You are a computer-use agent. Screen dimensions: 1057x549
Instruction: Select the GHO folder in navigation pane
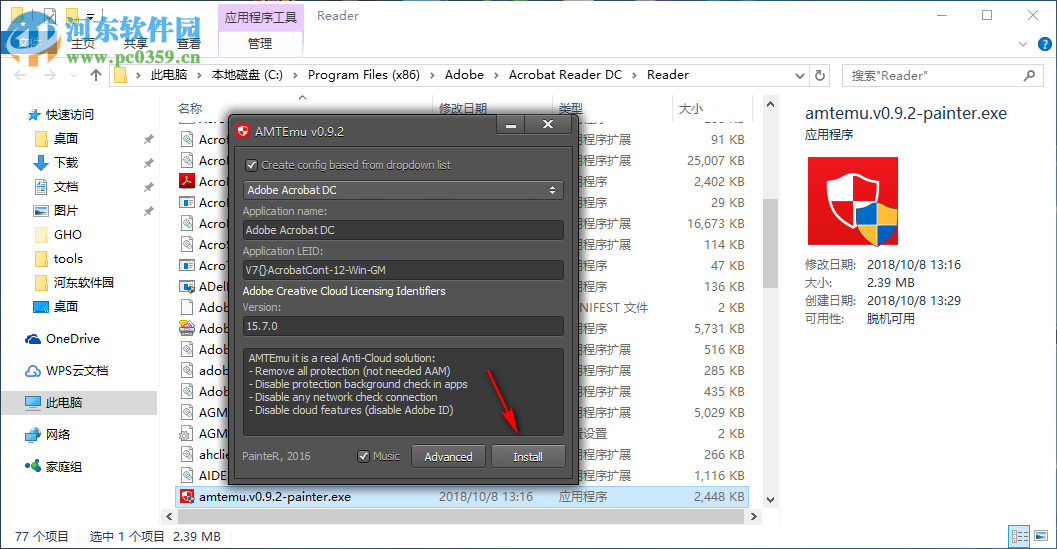(67, 235)
